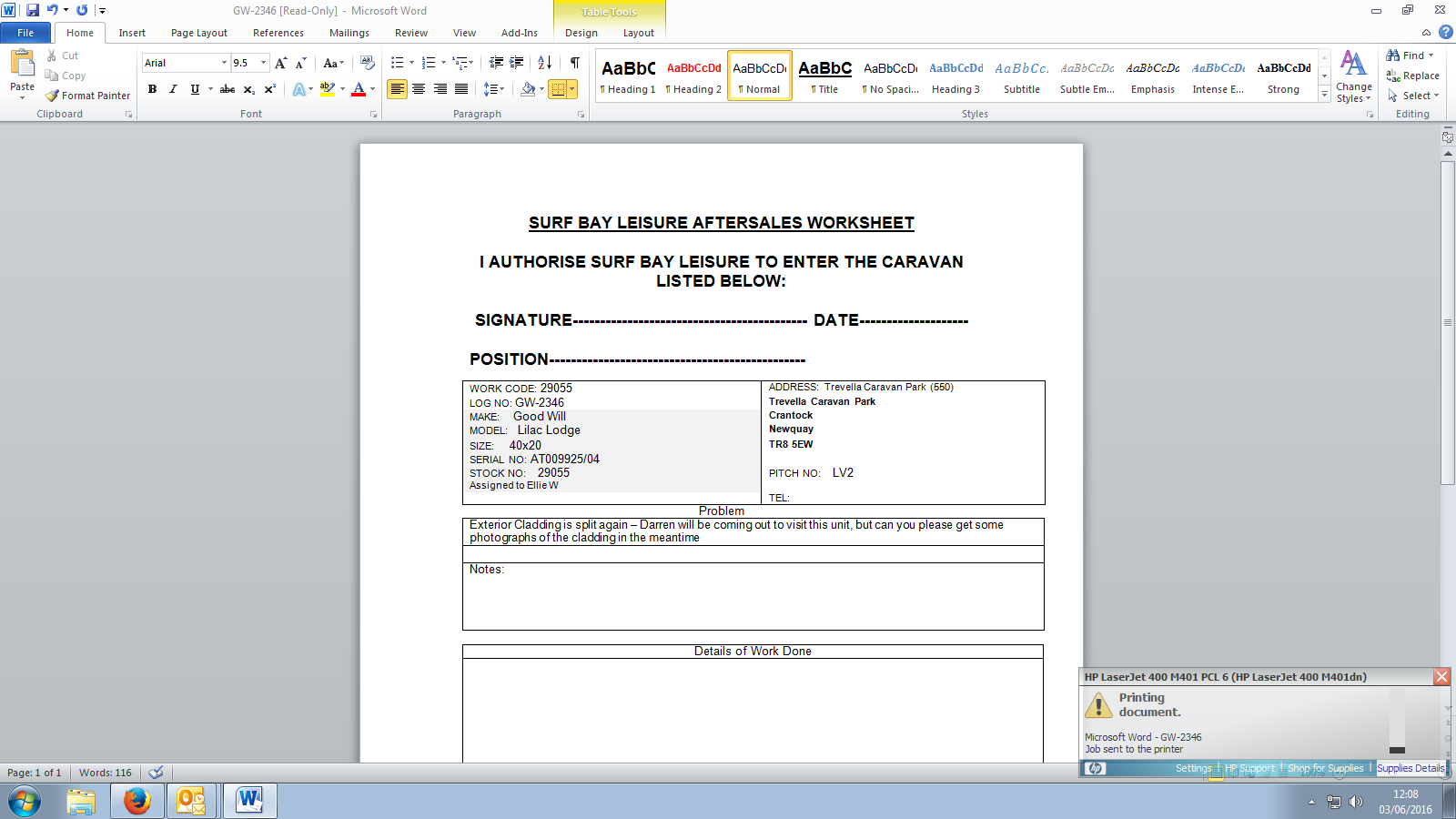Click Format Painter brush
The image size is (1456, 819).
click(87, 96)
